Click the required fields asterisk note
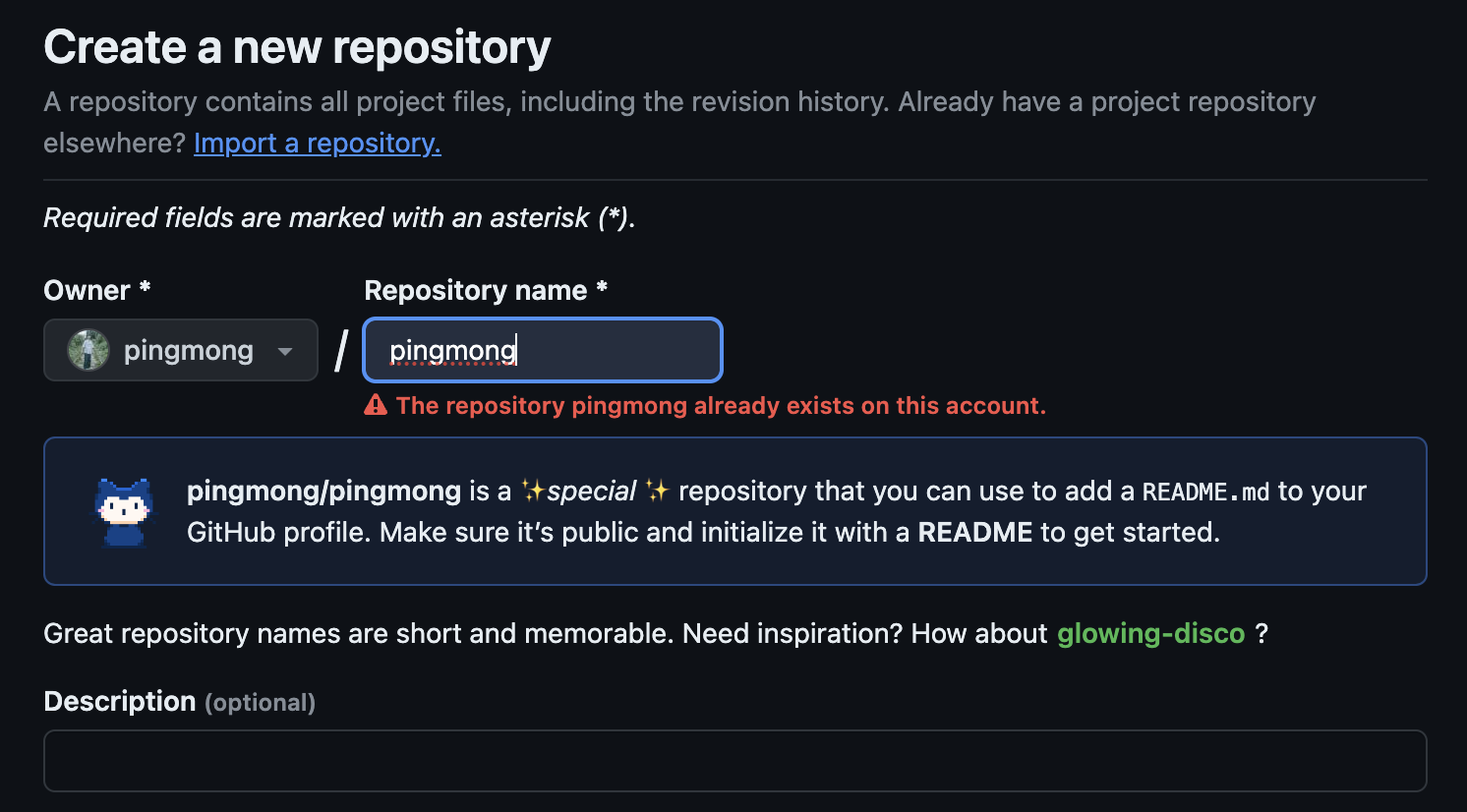 point(339,217)
